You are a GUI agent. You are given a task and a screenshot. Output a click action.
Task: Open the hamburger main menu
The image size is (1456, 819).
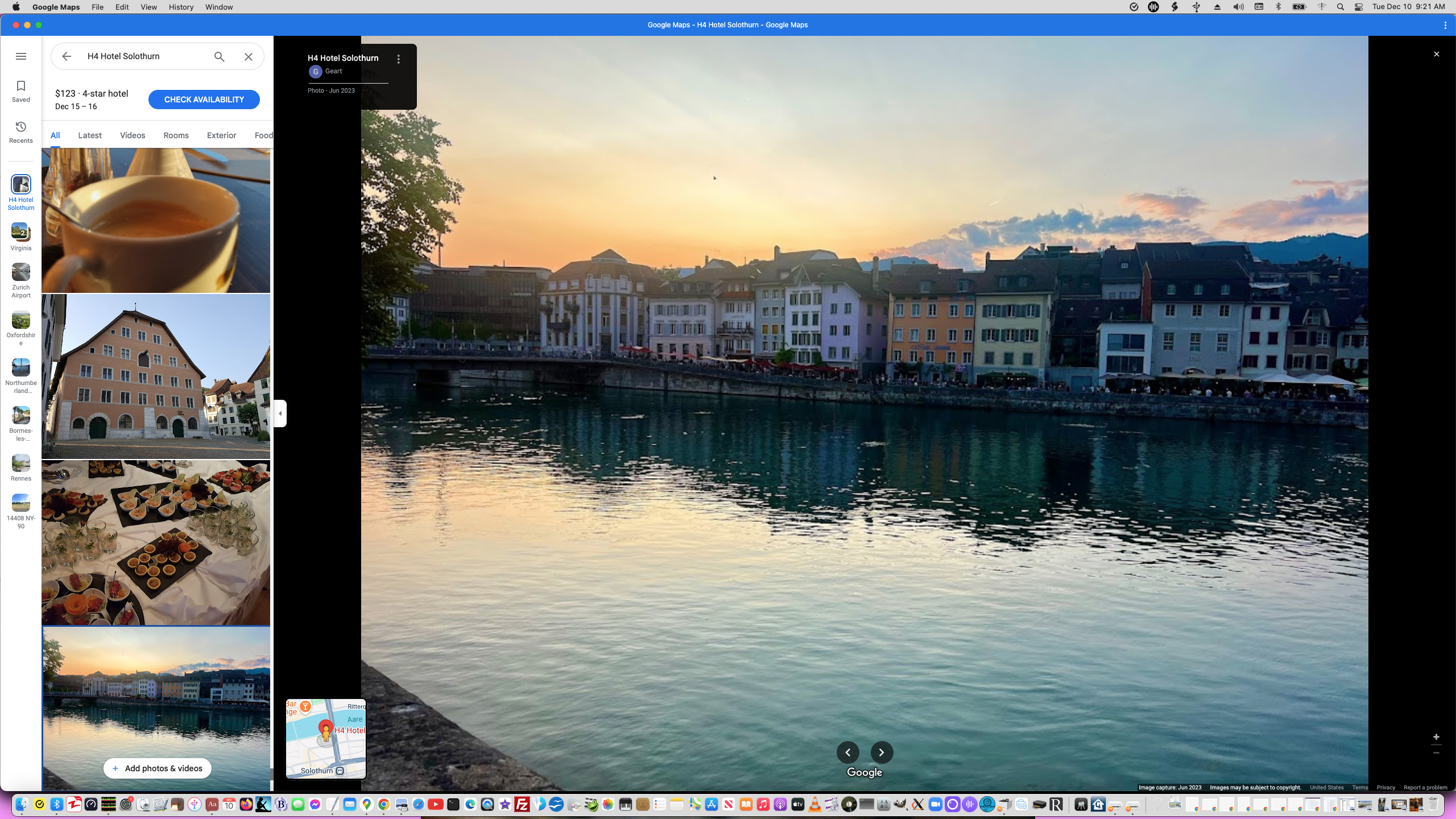21,56
